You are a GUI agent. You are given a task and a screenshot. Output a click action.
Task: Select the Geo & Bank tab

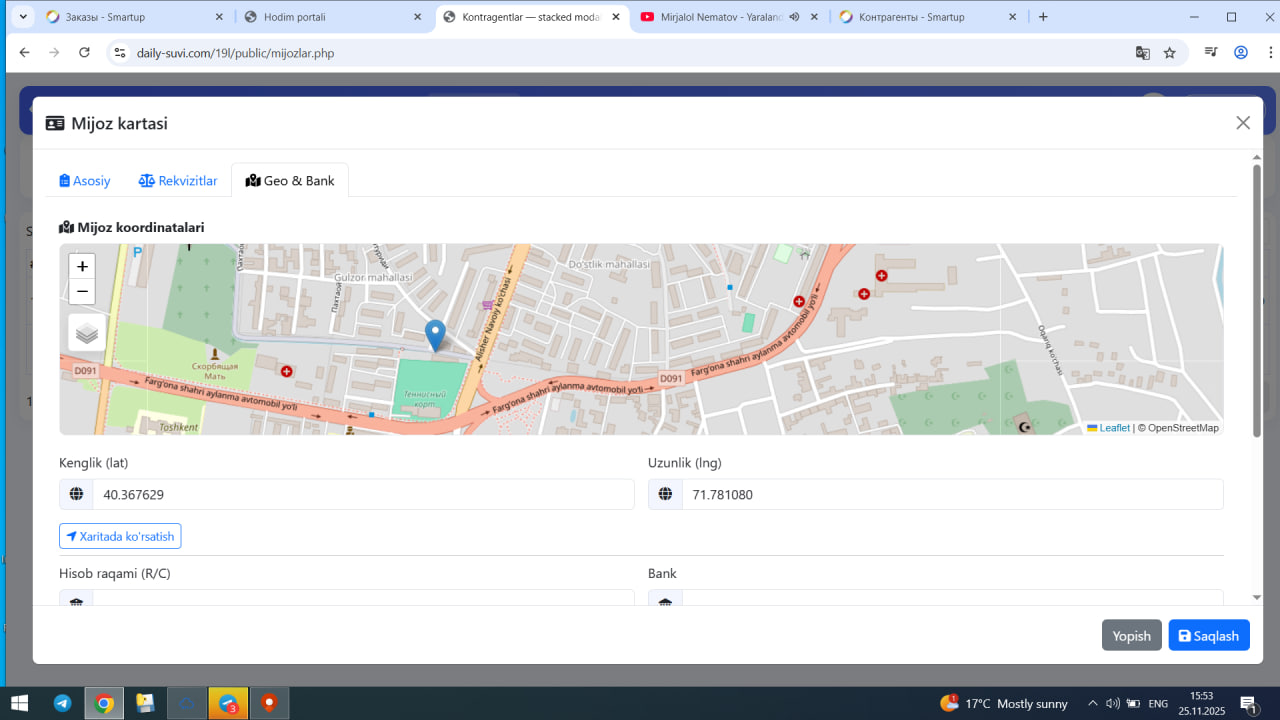[290, 181]
